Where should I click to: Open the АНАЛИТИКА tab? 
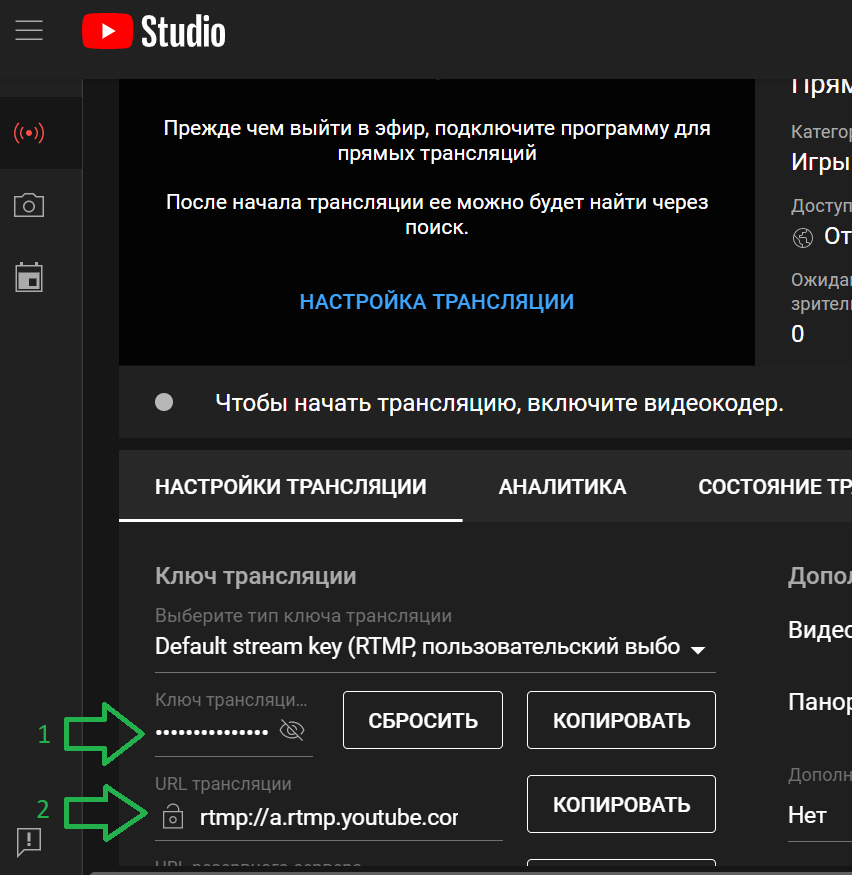coord(562,487)
